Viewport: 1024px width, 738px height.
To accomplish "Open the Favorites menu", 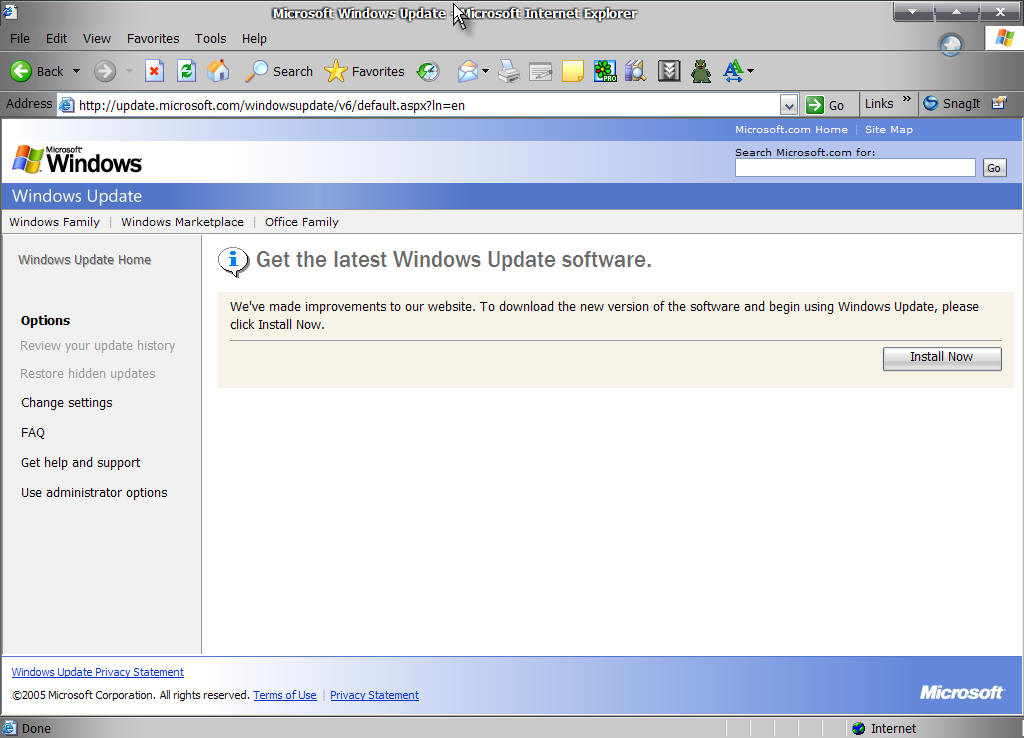I will [x=153, y=39].
